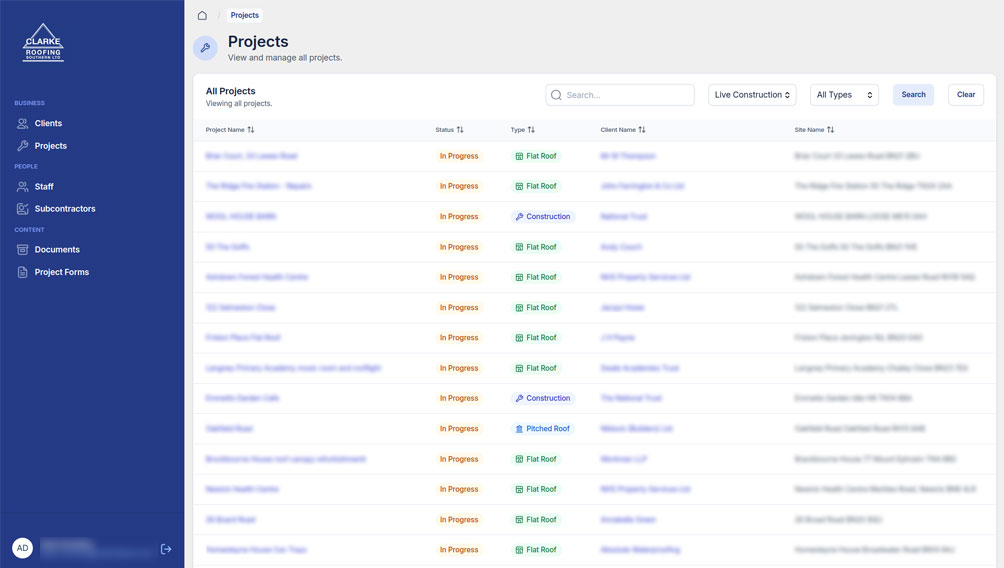Sort by Type column arrows
1004x568 pixels.
(531, 130)
